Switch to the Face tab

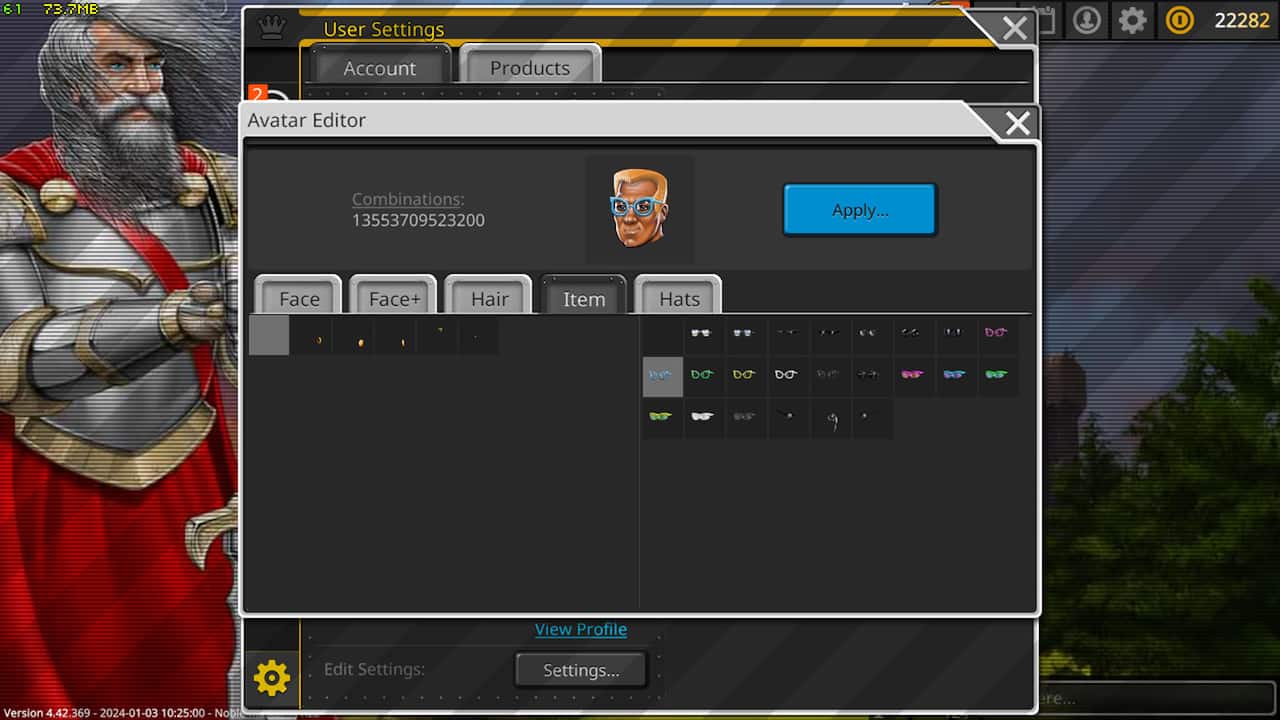click(299, 298)
